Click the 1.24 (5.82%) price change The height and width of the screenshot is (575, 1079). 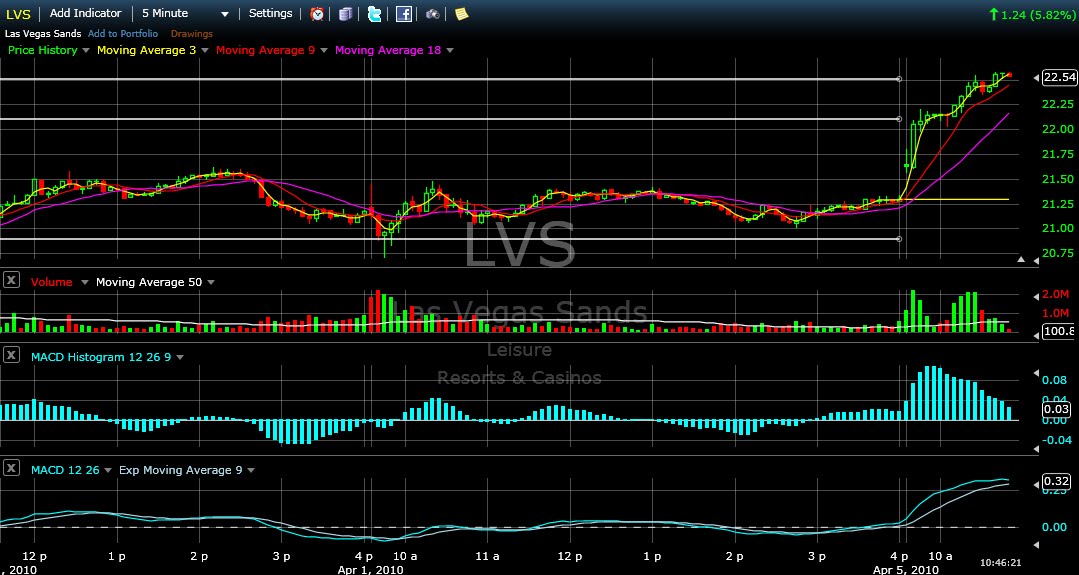1032,13
